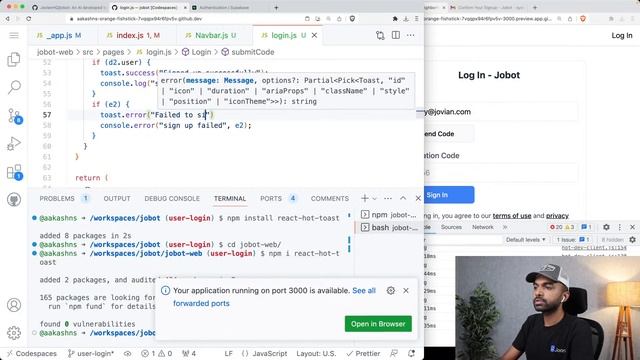Screen dimensions: 640x360
Task: Click the verification code input field
Action: (501, 173)
